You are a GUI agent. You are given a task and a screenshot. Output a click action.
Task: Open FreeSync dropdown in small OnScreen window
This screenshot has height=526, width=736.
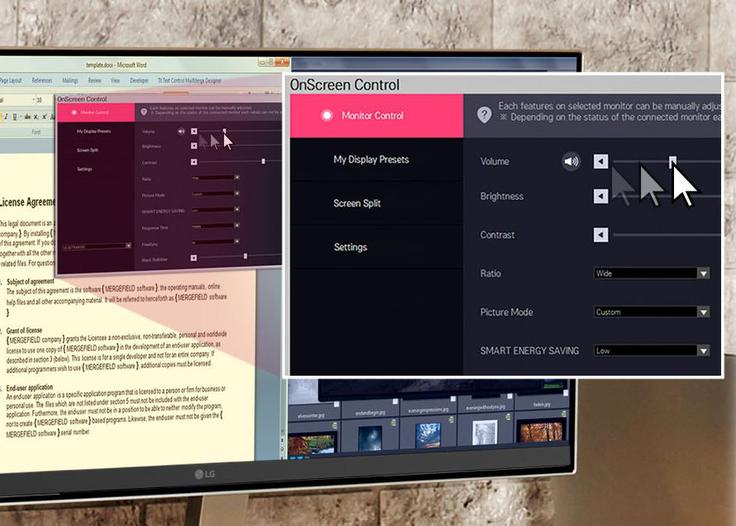(x=216, y=242)
